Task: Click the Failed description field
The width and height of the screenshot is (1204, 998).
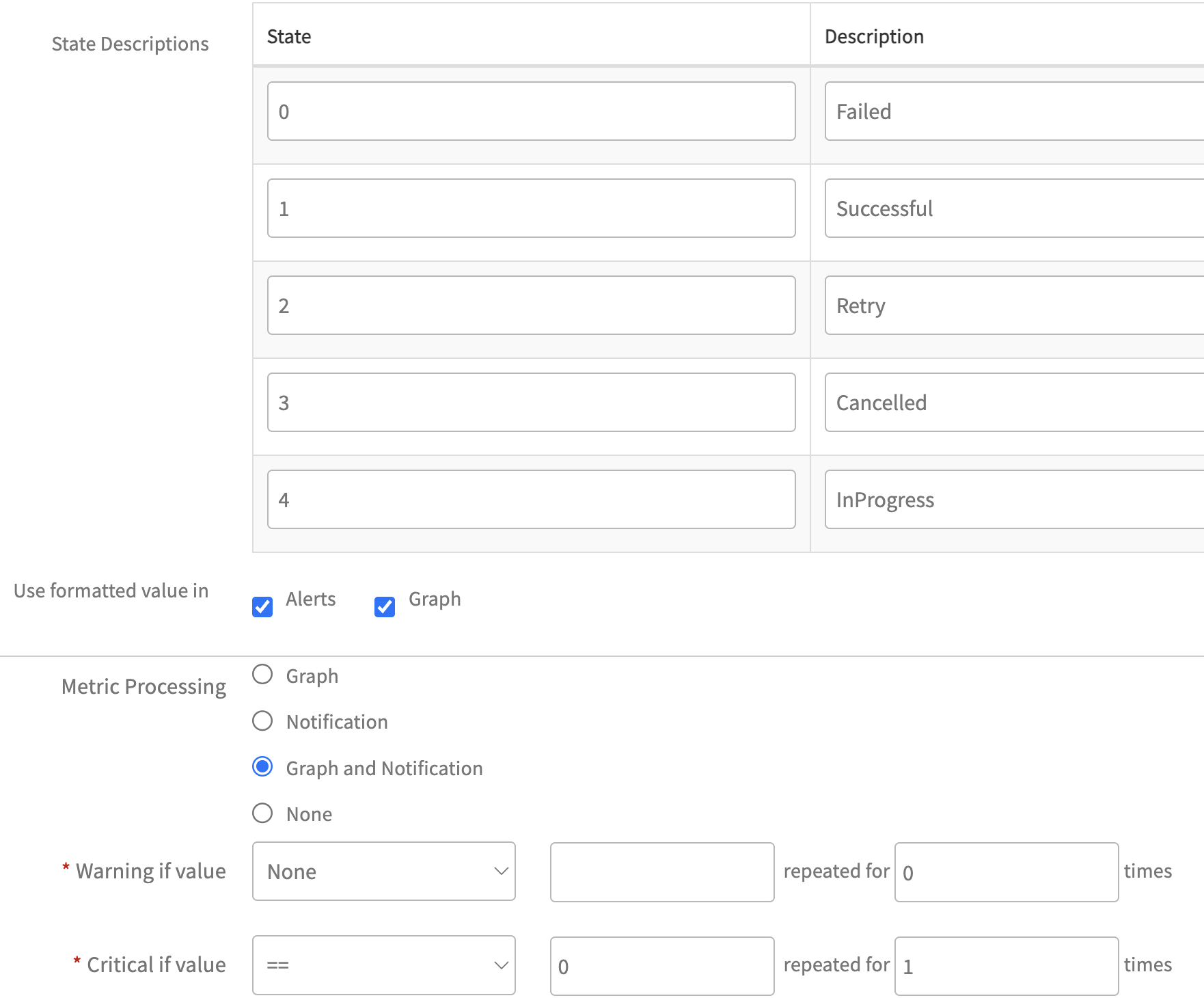Action: point(1015,111)
